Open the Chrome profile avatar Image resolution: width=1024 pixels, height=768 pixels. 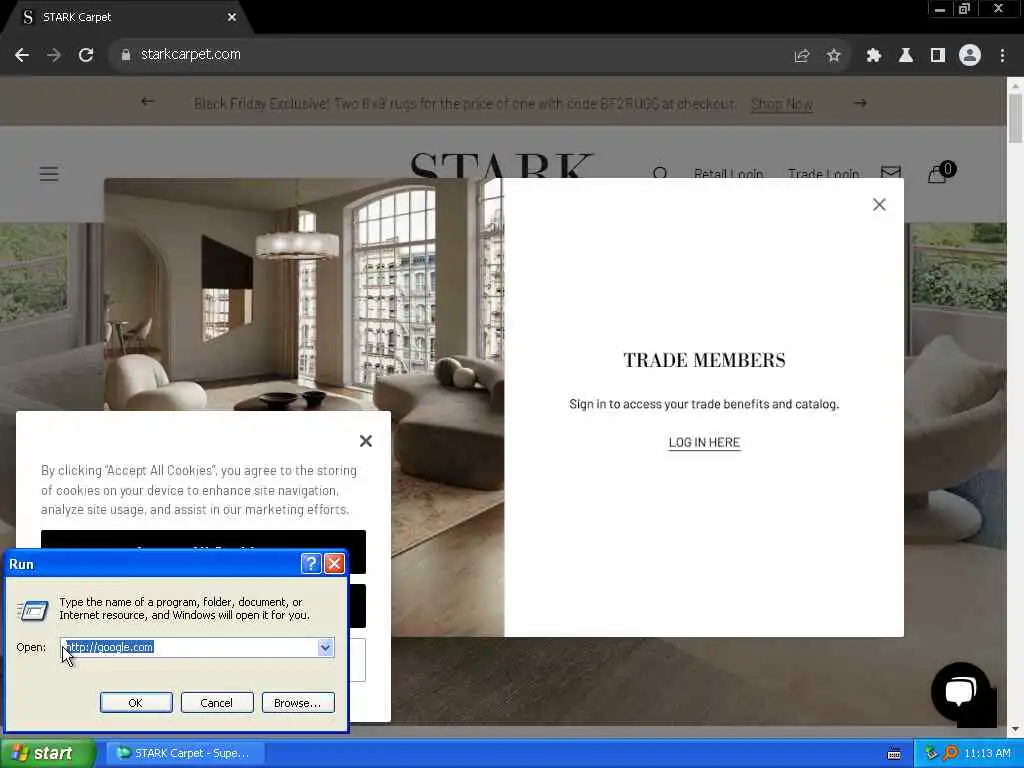[970, 55]
